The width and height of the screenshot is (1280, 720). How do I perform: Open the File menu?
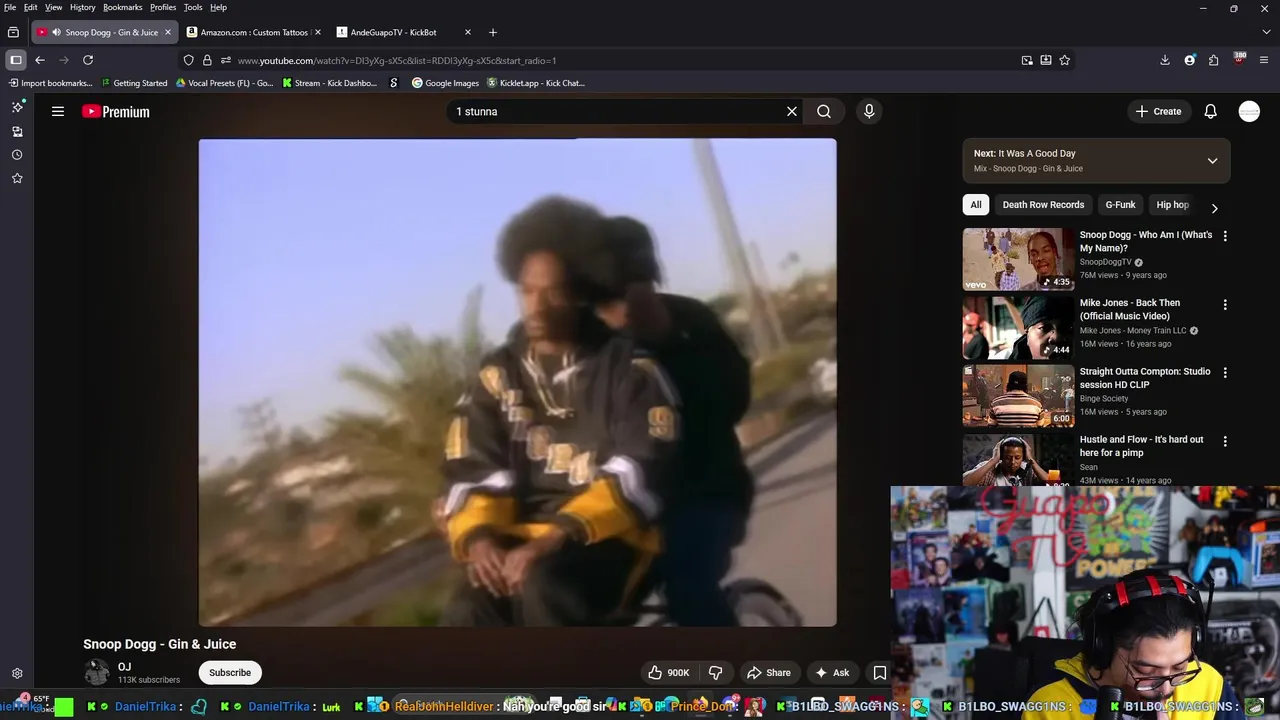(10, 7)
